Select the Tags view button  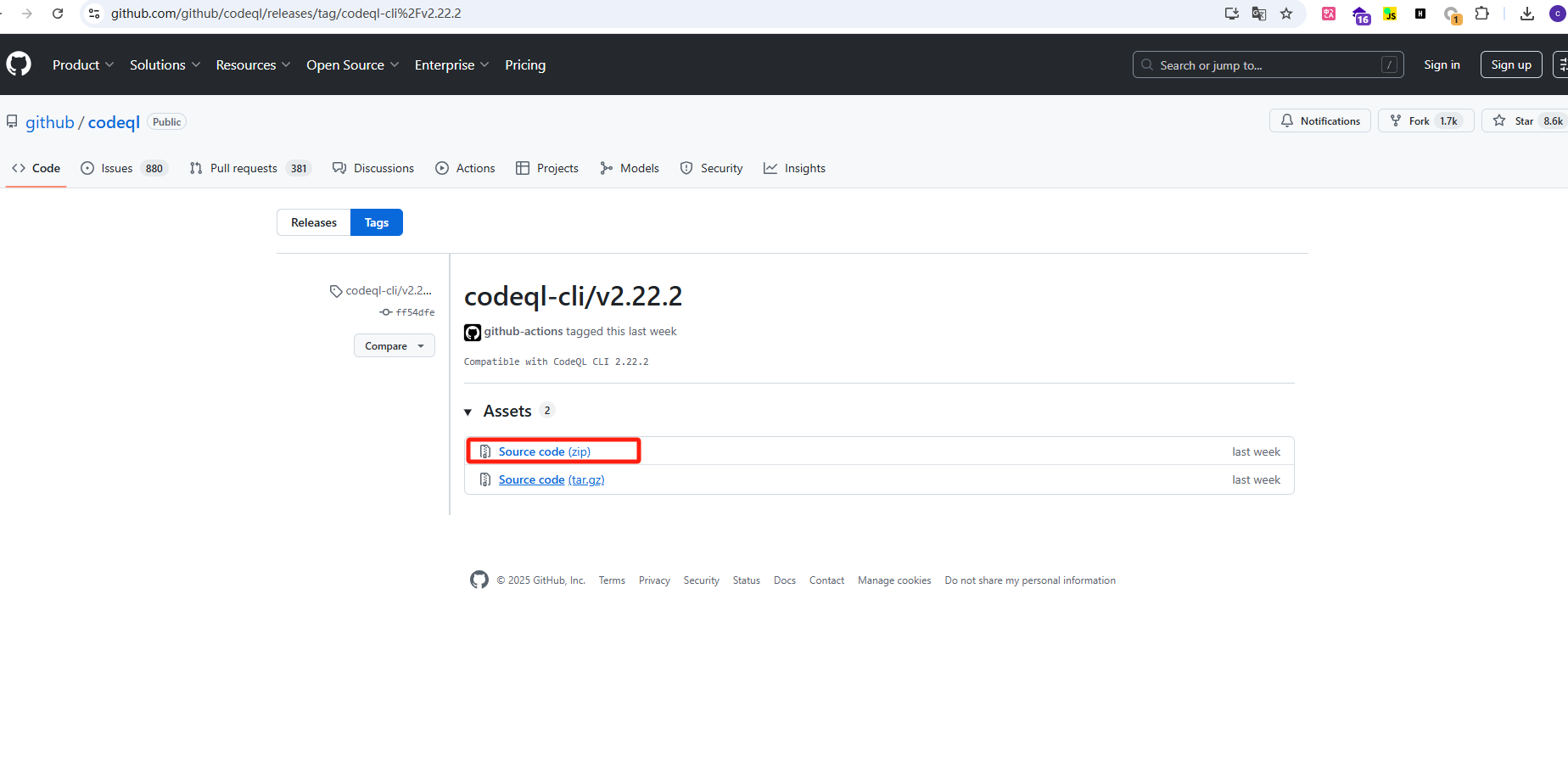click(377, 222)
